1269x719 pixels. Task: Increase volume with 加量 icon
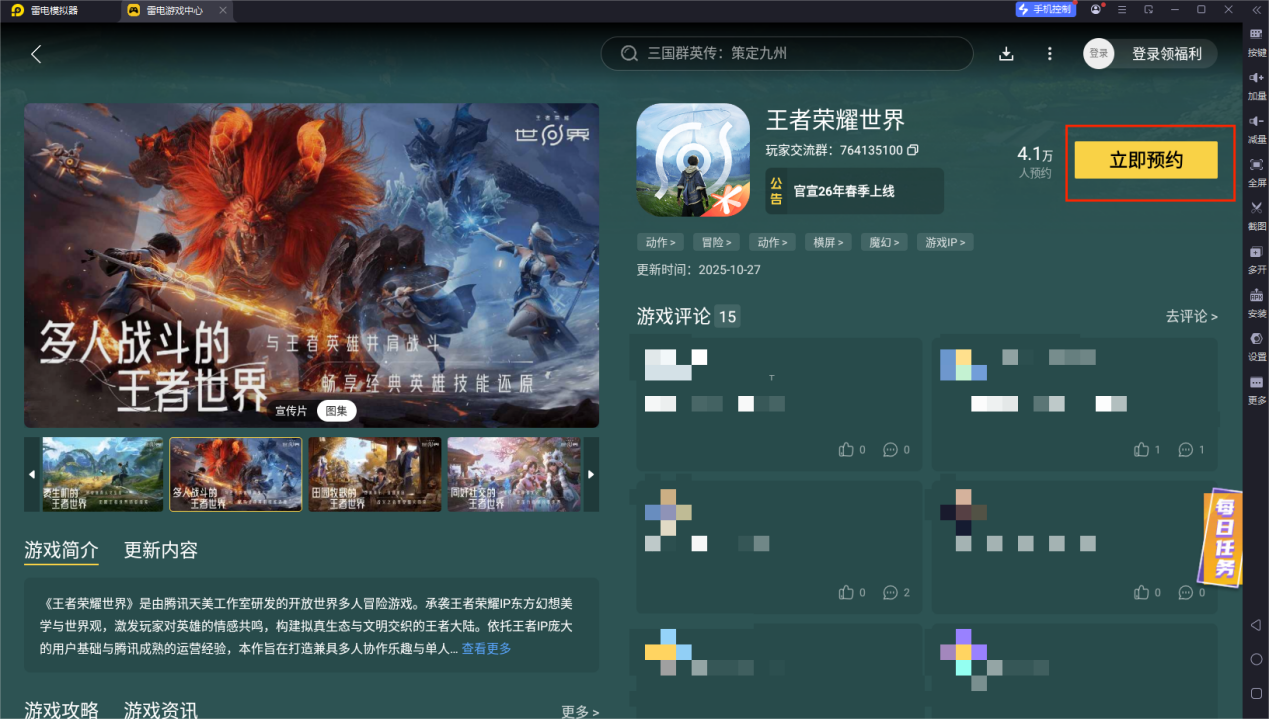click(x=1257, y=84)
